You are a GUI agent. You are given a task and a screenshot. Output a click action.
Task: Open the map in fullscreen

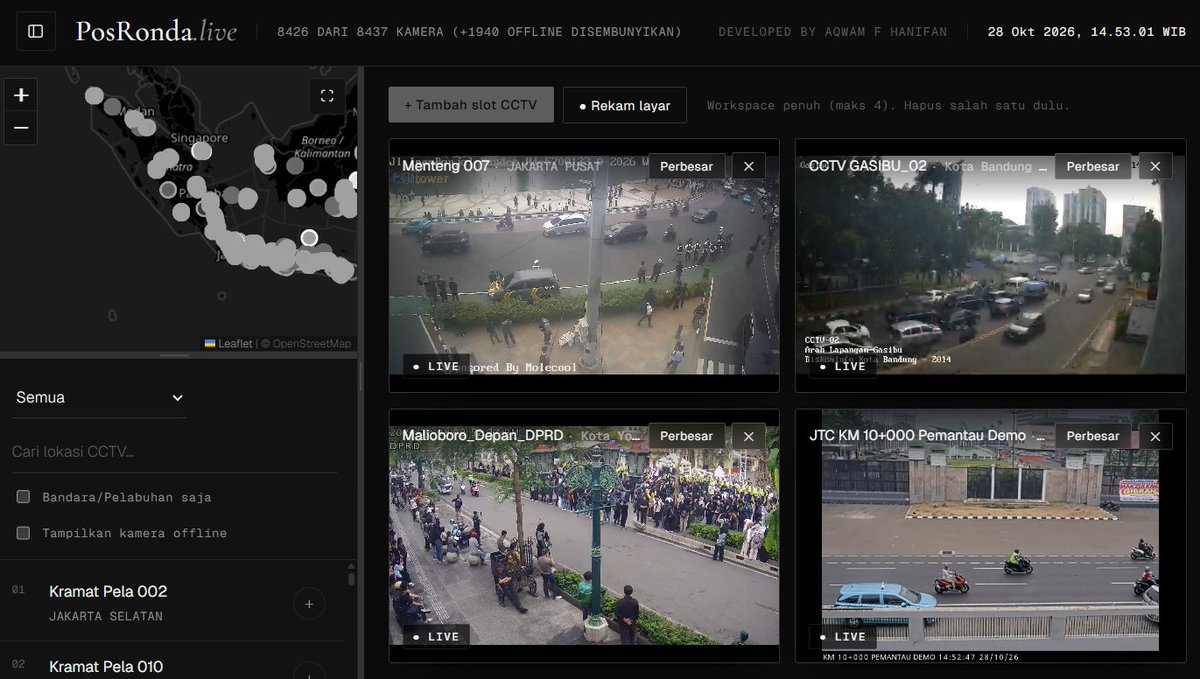click(327, 96)
